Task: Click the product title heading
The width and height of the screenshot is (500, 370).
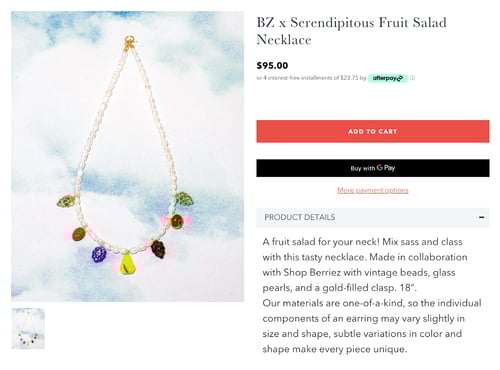Action: click(351, 31)
